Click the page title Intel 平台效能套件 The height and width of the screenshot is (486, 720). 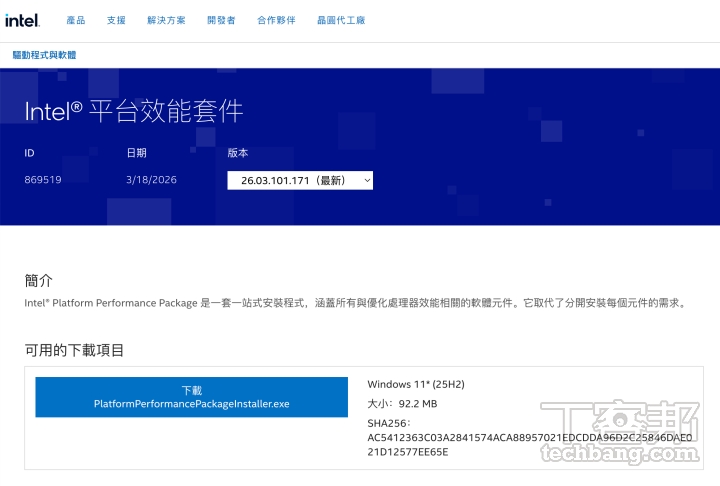(134, 111)
